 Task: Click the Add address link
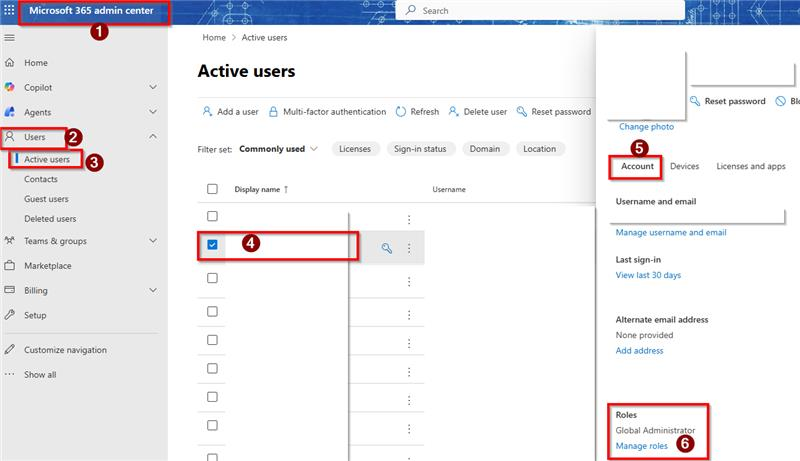[639, 351]
